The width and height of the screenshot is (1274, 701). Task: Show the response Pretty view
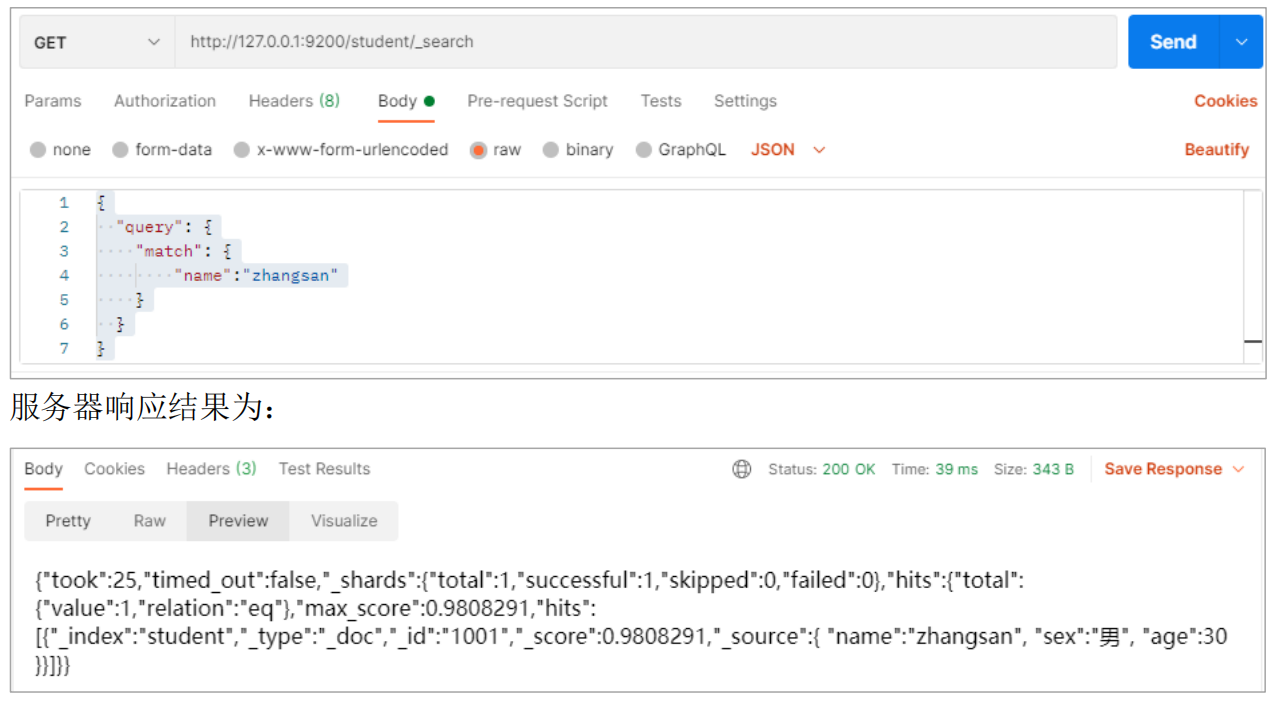click(68, 521)
